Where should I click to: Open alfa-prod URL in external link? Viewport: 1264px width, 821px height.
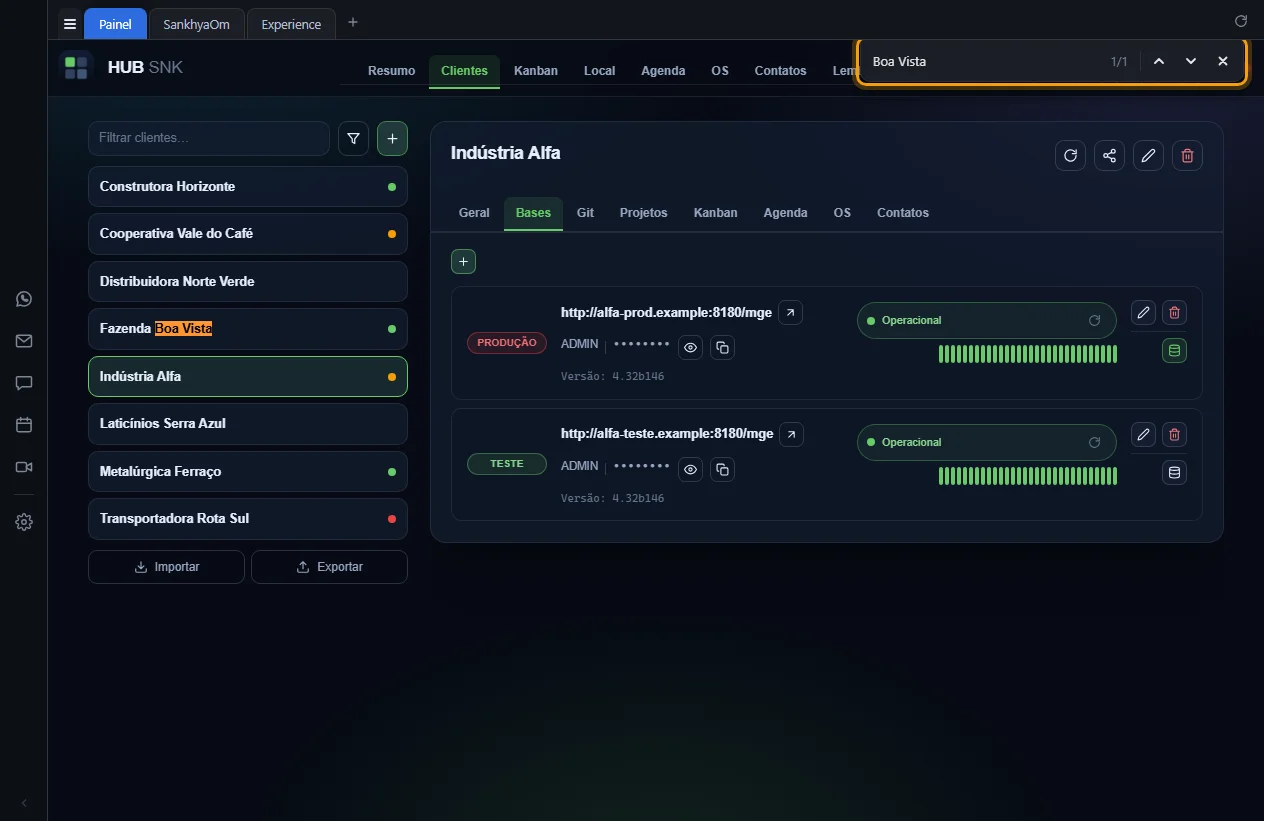pos(791,313)
